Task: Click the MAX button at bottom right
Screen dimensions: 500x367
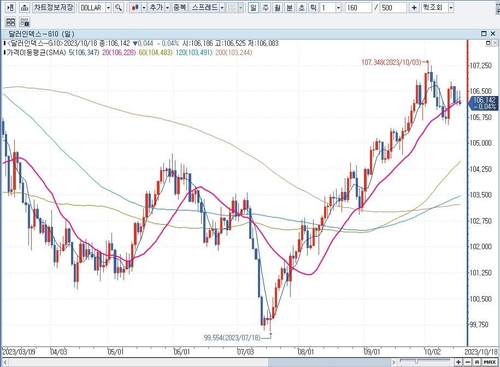Action: click(490, 362)
